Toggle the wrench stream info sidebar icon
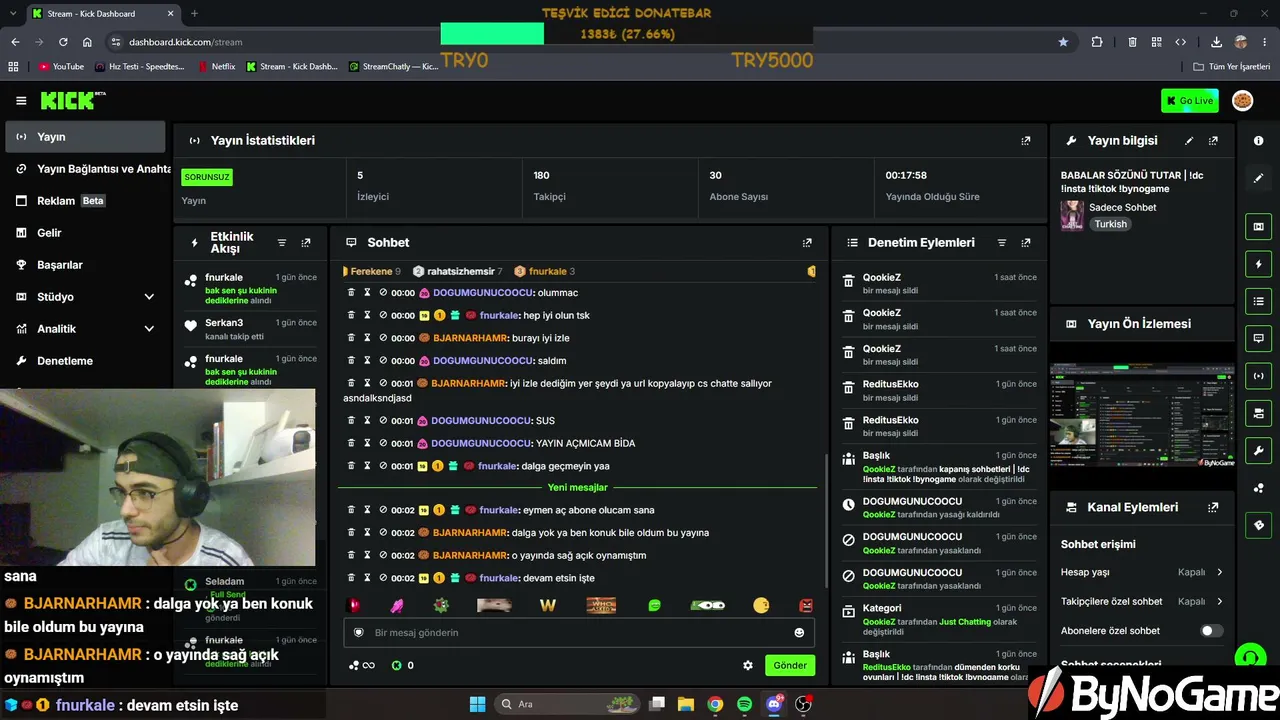1280x720 pixels. (1259, 450)
